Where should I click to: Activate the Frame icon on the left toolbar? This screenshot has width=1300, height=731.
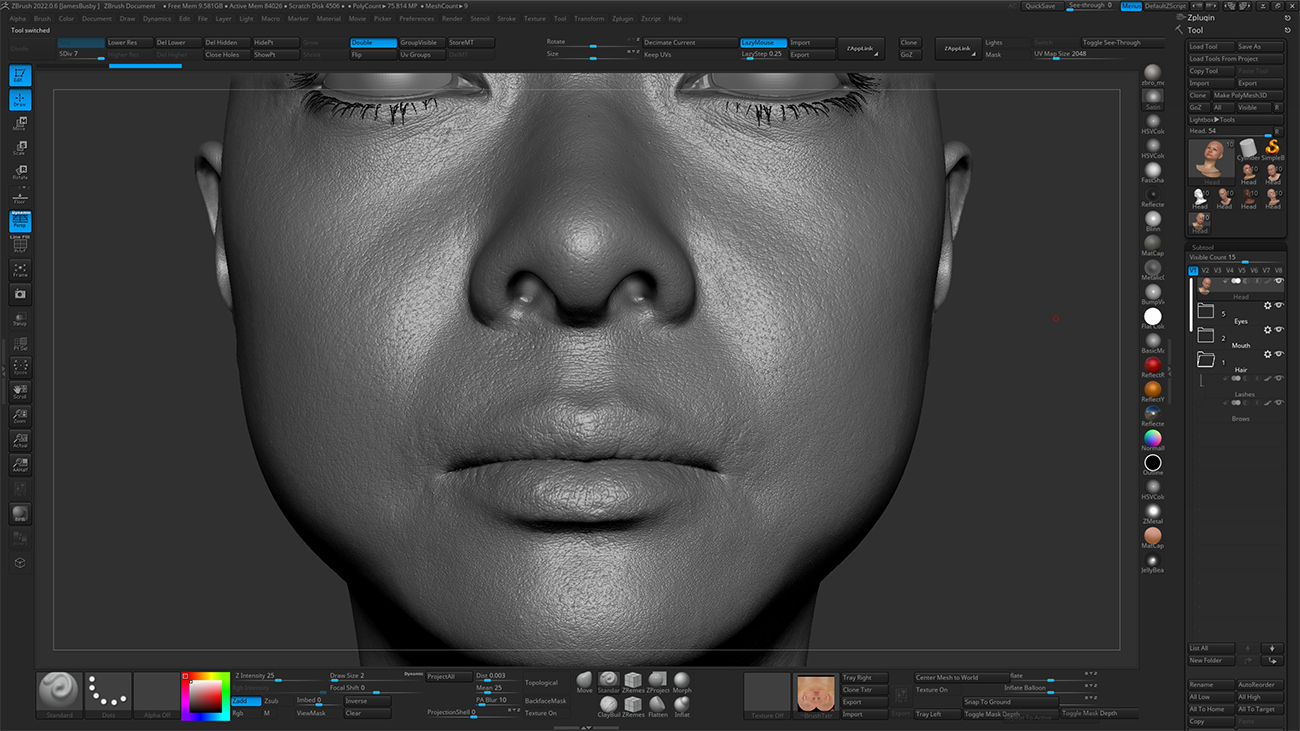[20, 270]
